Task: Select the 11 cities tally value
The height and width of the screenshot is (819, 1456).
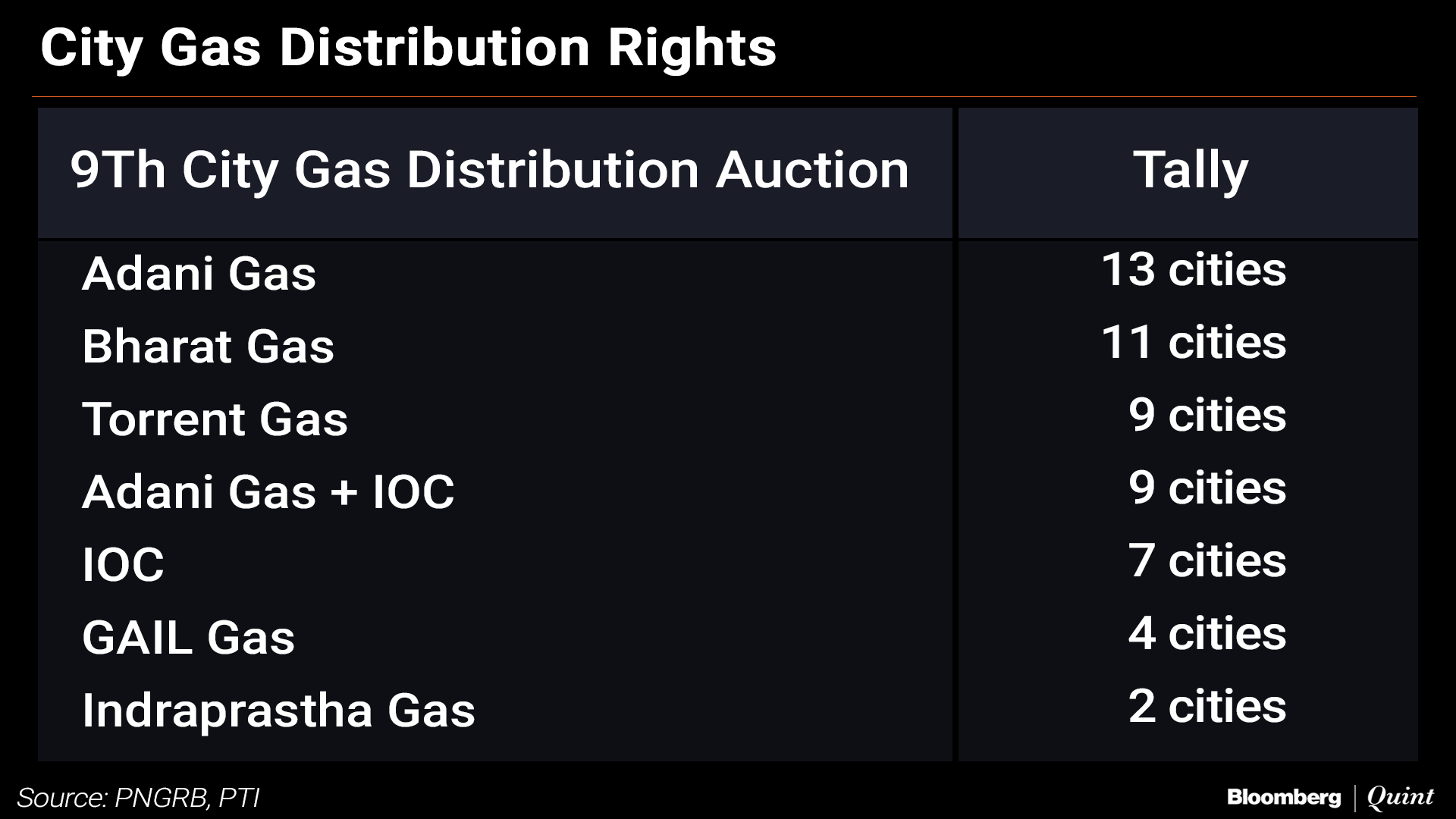Action: (1194, 343)
